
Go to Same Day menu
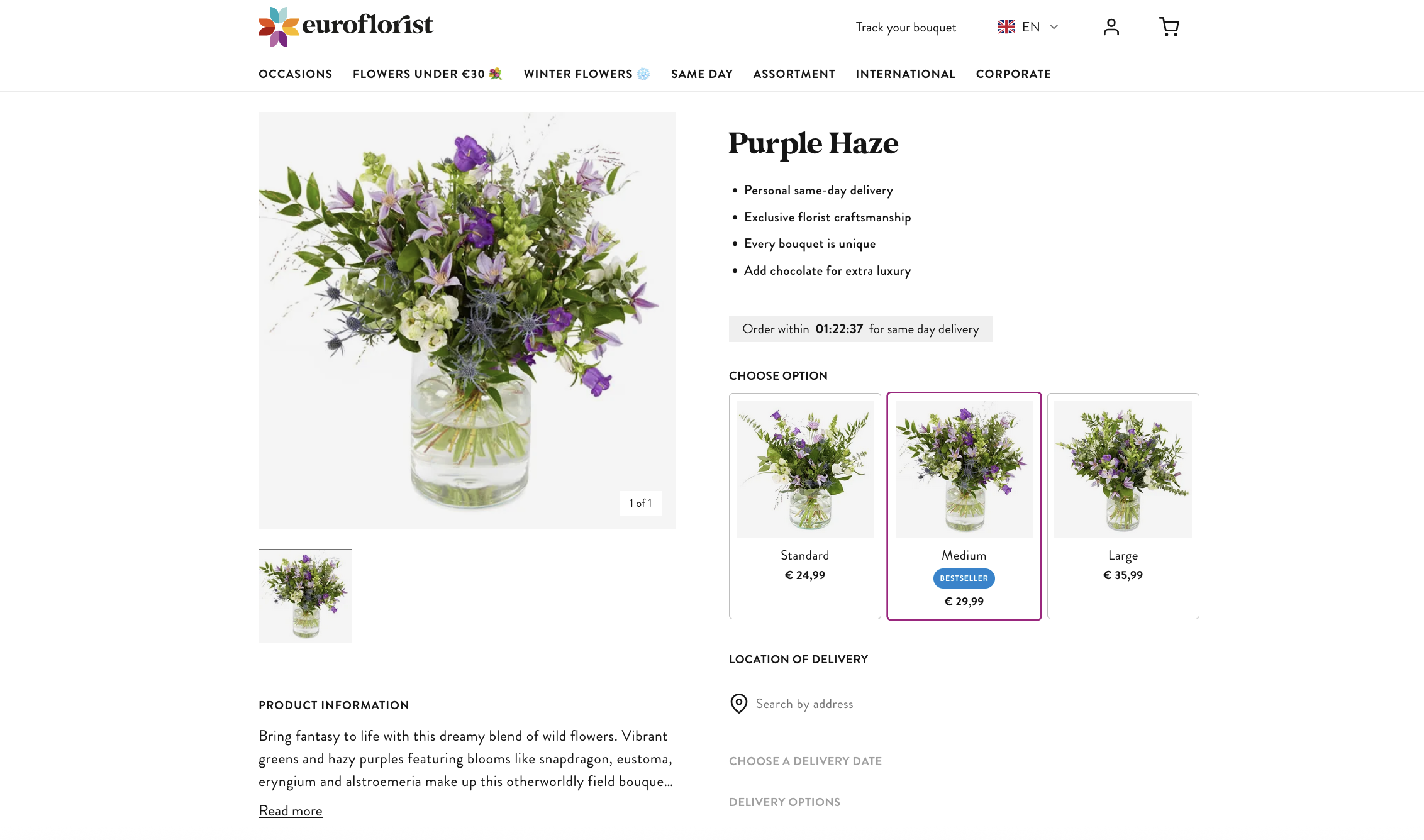coord(701,74)
